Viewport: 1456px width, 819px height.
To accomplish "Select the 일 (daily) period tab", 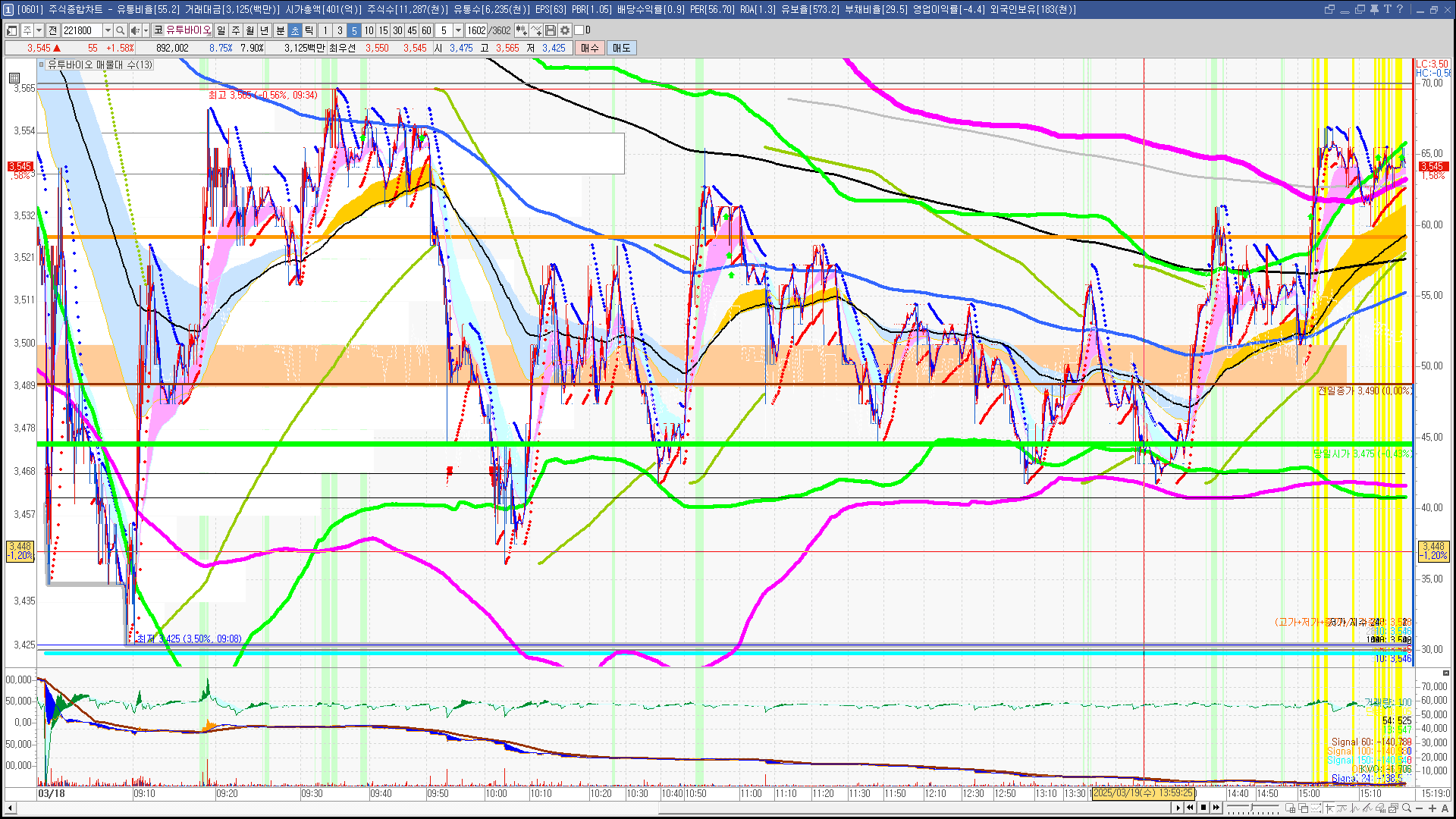I will 221,30.
